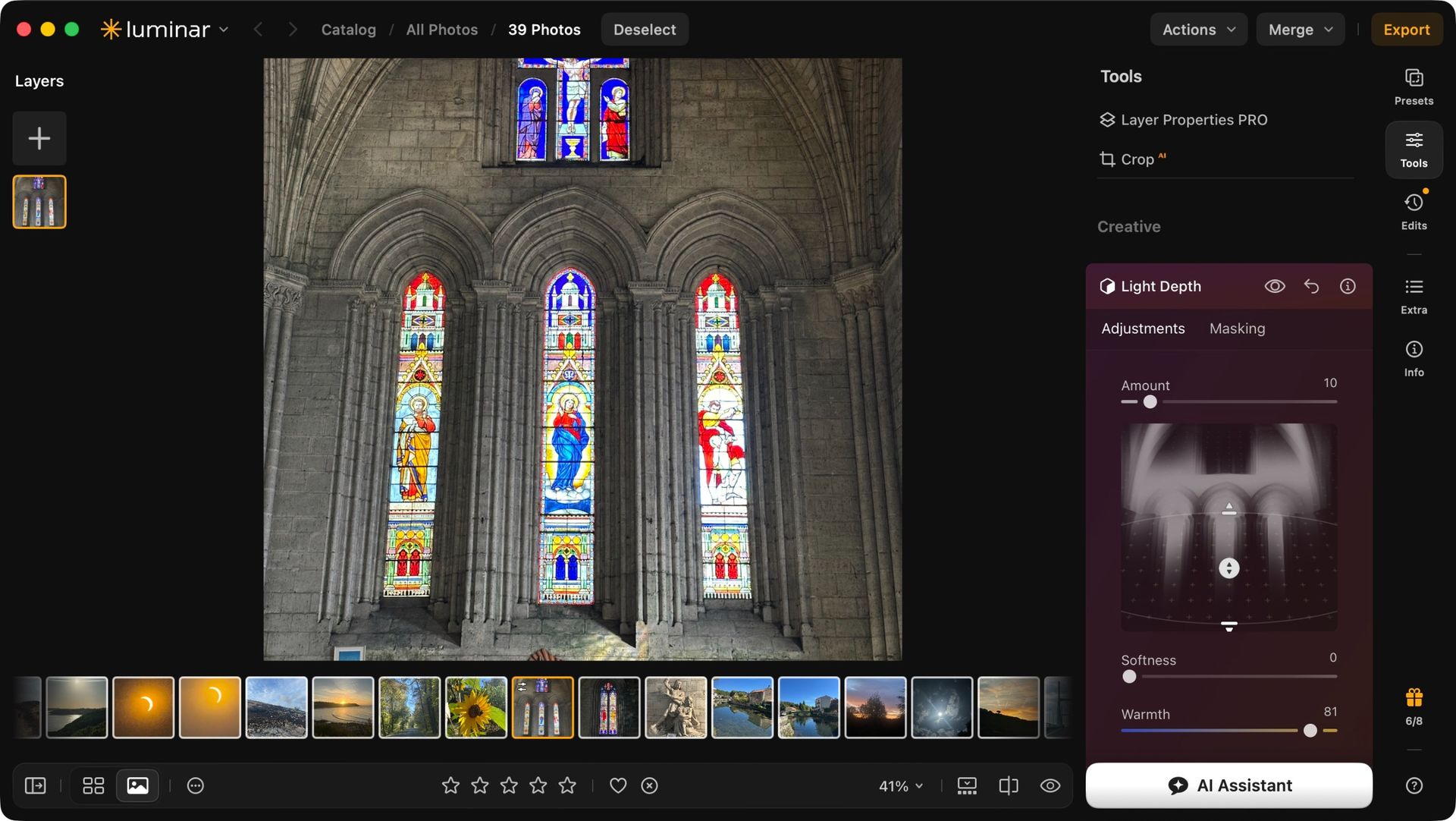Screen dimensions: 1456x821
Task: Click the Softness slider handle
Action: 1129,677
